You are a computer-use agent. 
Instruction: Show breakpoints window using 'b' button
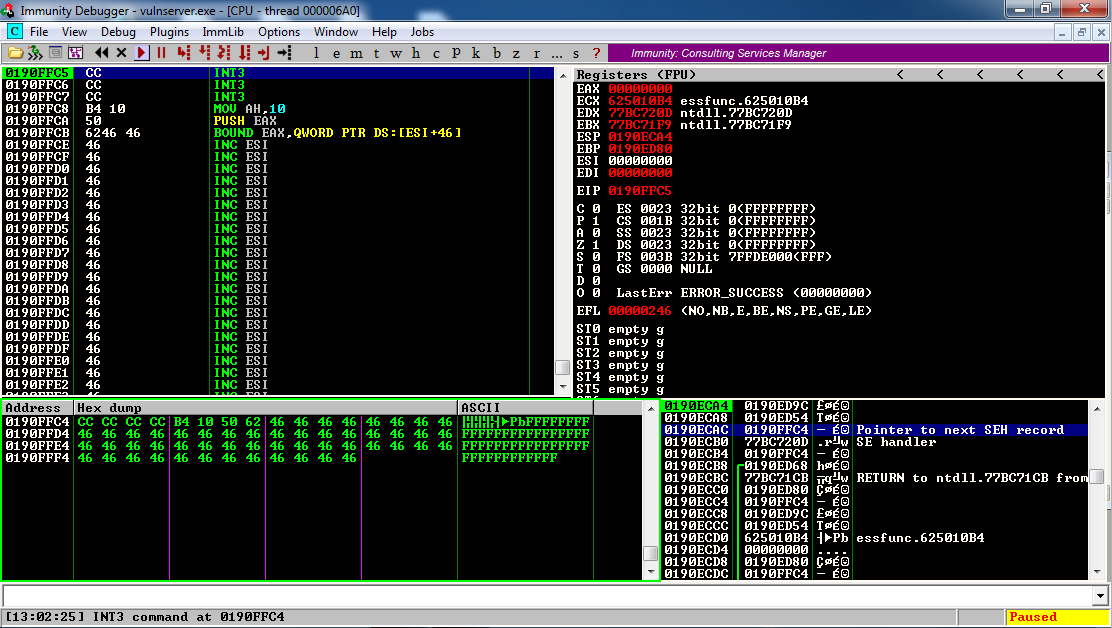(x=498, y=53)
